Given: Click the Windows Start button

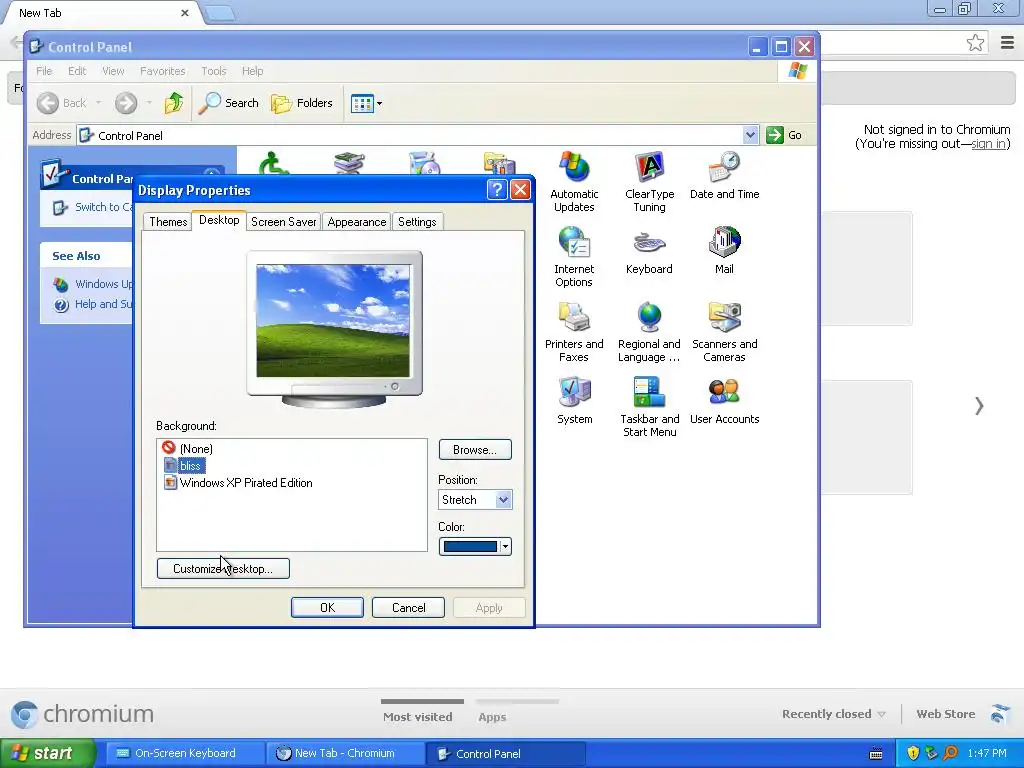Looking at the screenshot, I should point(47,753).
